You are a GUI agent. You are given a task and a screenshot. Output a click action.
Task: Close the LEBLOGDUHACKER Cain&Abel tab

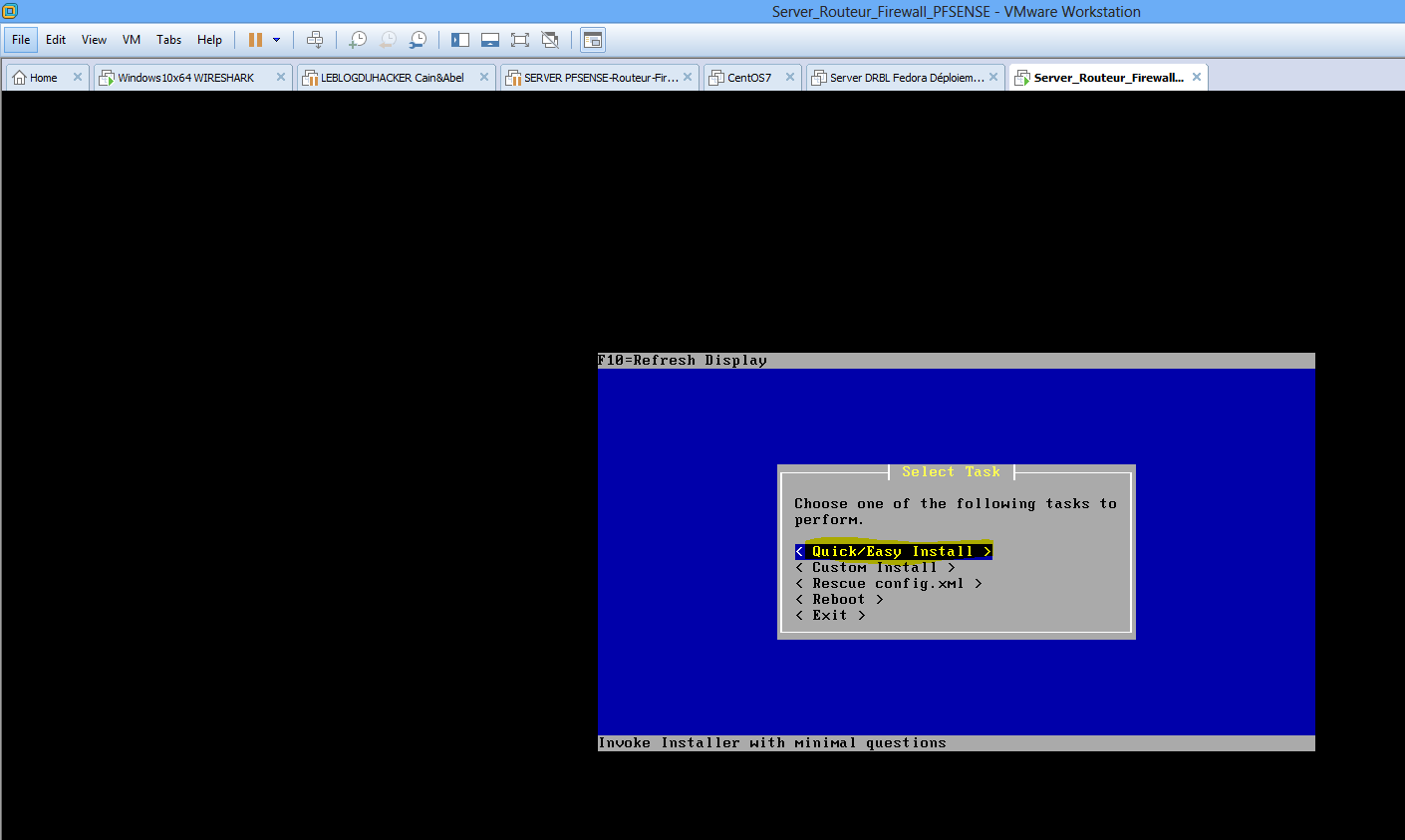[x=484, y=77]
